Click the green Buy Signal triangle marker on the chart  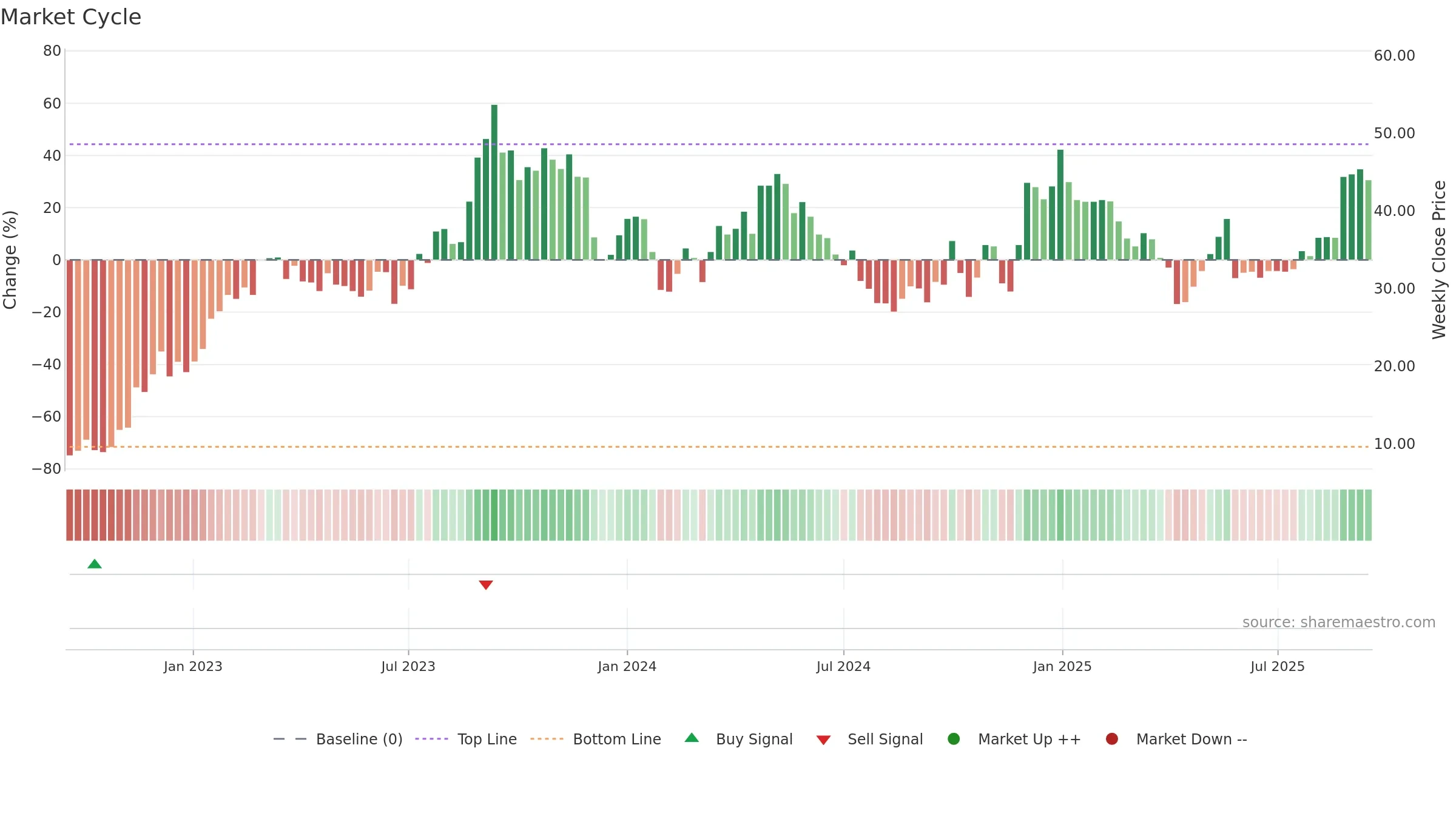coord(95,564)
